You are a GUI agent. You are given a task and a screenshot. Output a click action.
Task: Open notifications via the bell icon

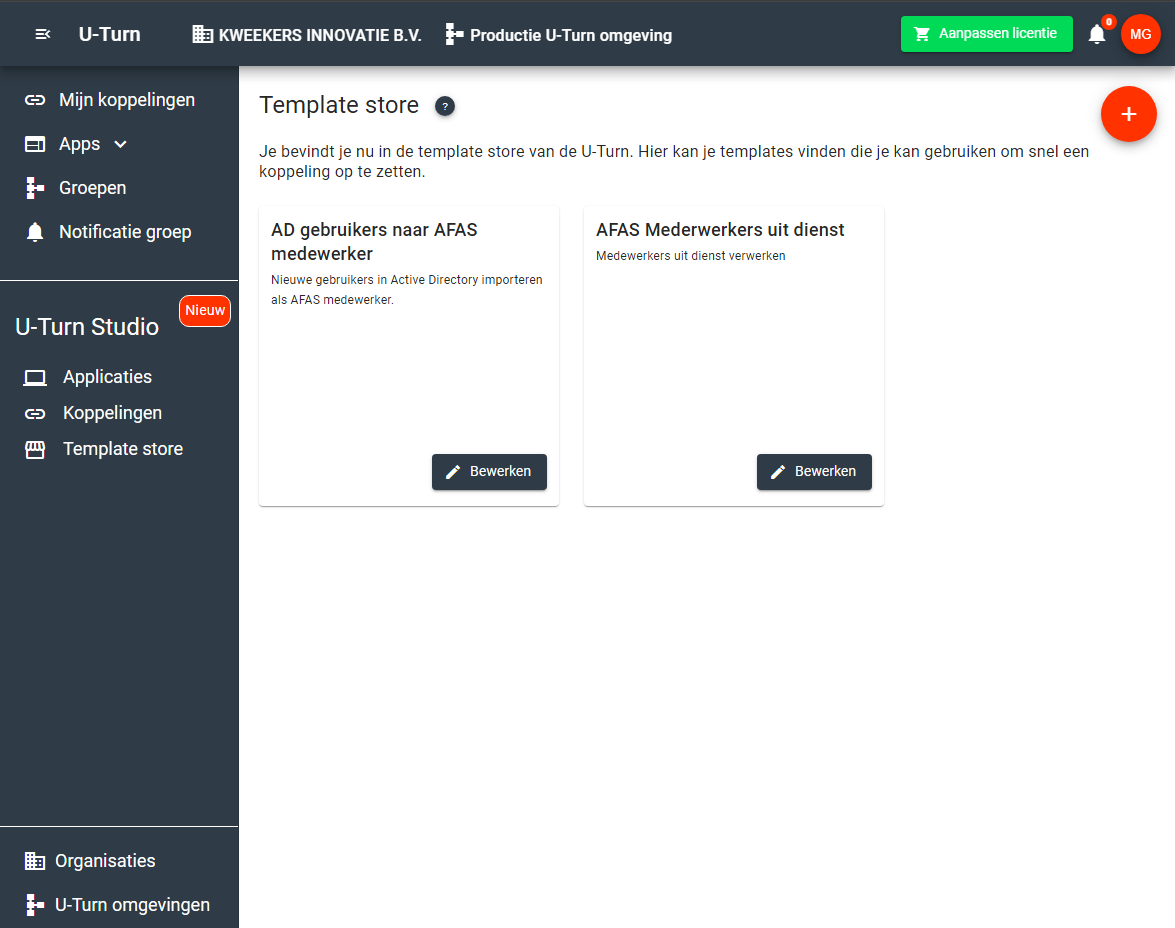(1097, 35)
